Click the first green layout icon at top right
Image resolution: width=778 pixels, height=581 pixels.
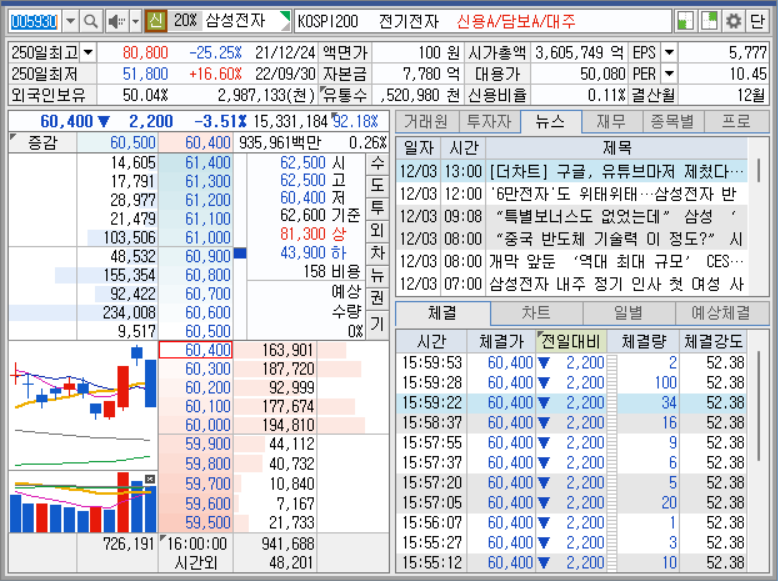[x=685, y=21]
